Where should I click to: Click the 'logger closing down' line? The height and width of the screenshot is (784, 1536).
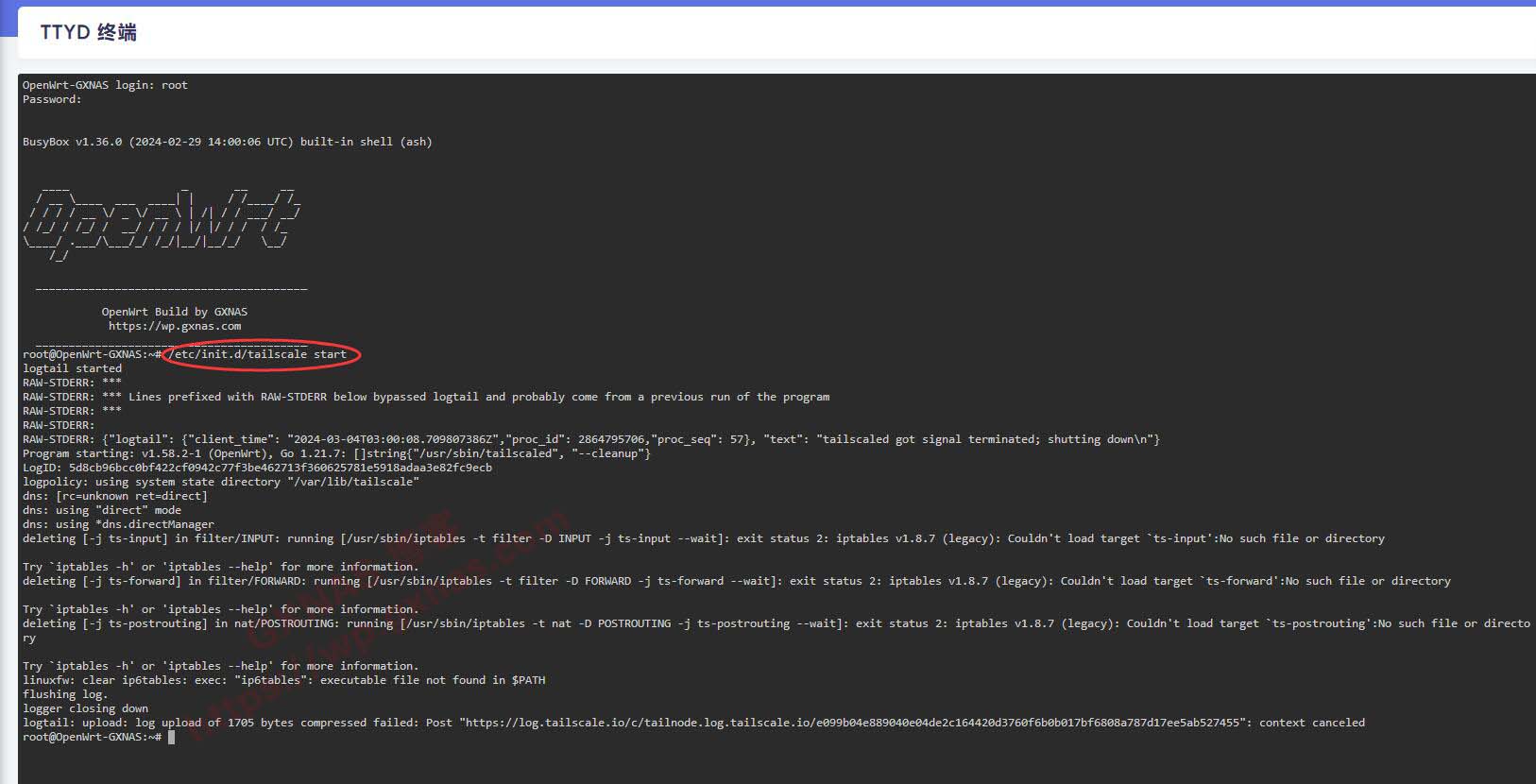(x=85, y=708)
